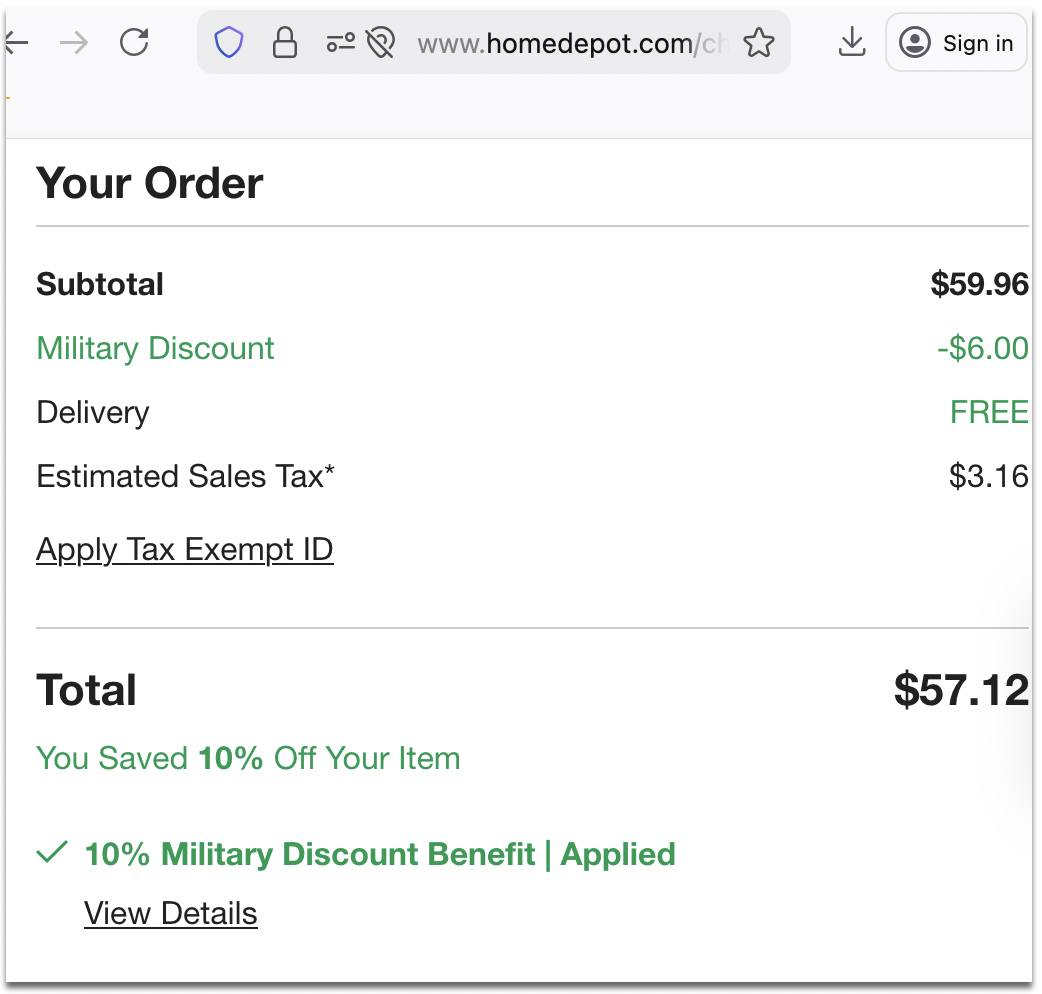Click the Sign in account button
Screen dimensions: 1042x994
[x=956, y=42]
